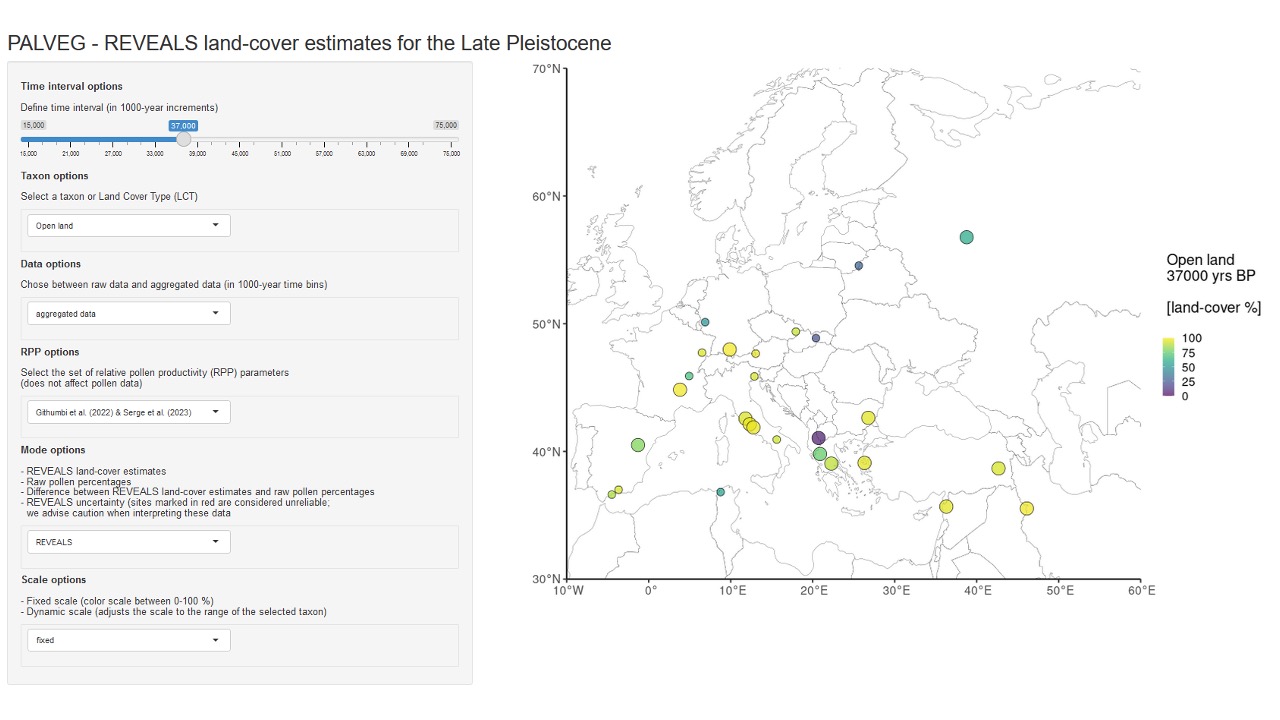Click the green site marker in eastern Spain

point(638,445)
